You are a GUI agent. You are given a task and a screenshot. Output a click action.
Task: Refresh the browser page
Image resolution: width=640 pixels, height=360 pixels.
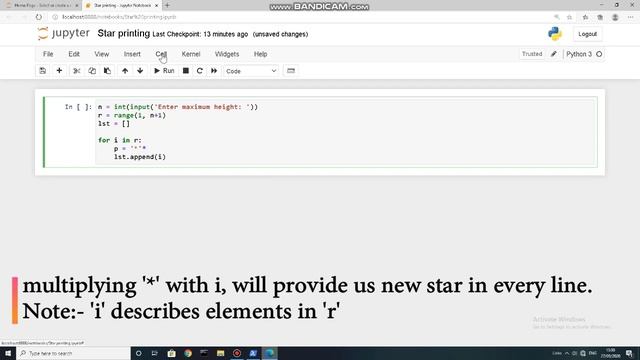39,17
